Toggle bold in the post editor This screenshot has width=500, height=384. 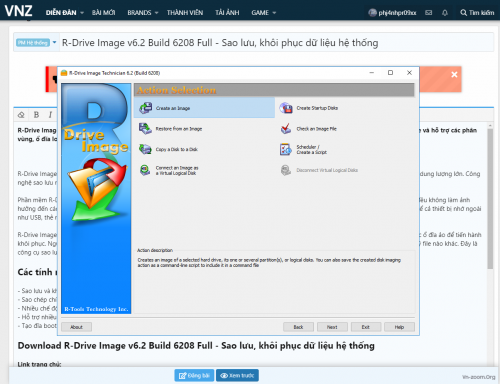pyautogui.click(x=36, y=115)
